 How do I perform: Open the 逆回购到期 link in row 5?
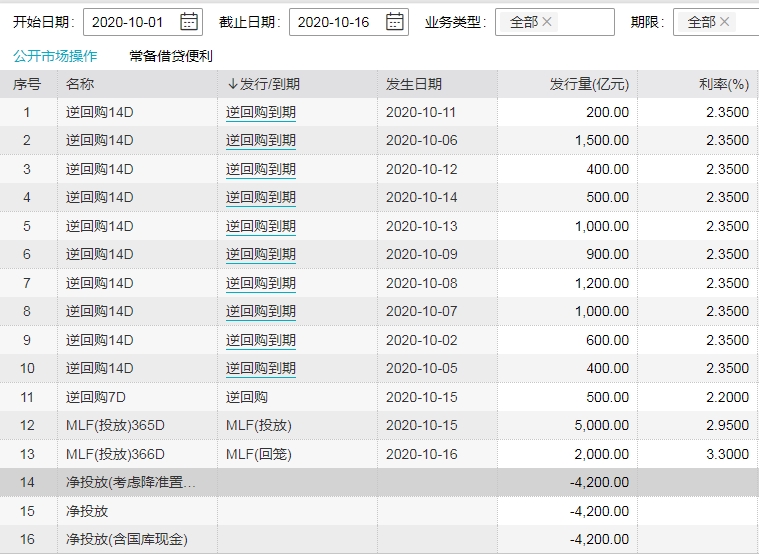tap(261, 226)
